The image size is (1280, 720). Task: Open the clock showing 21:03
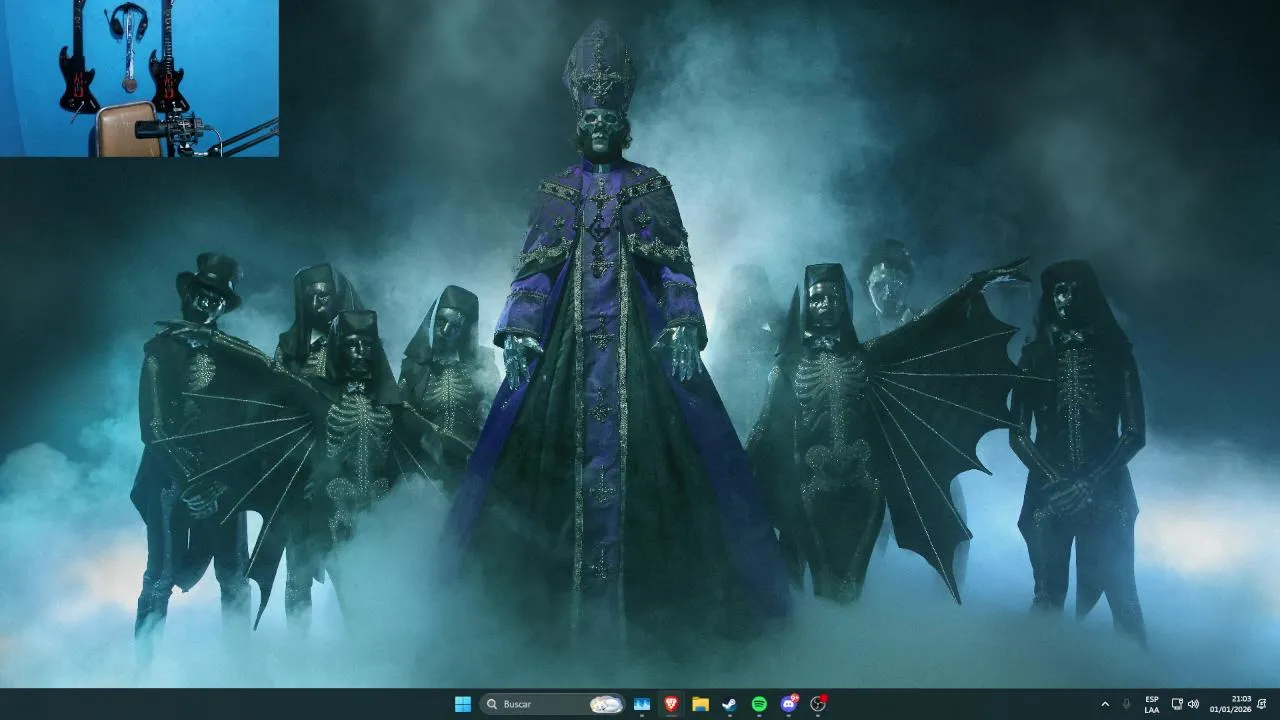(1231, 704)
